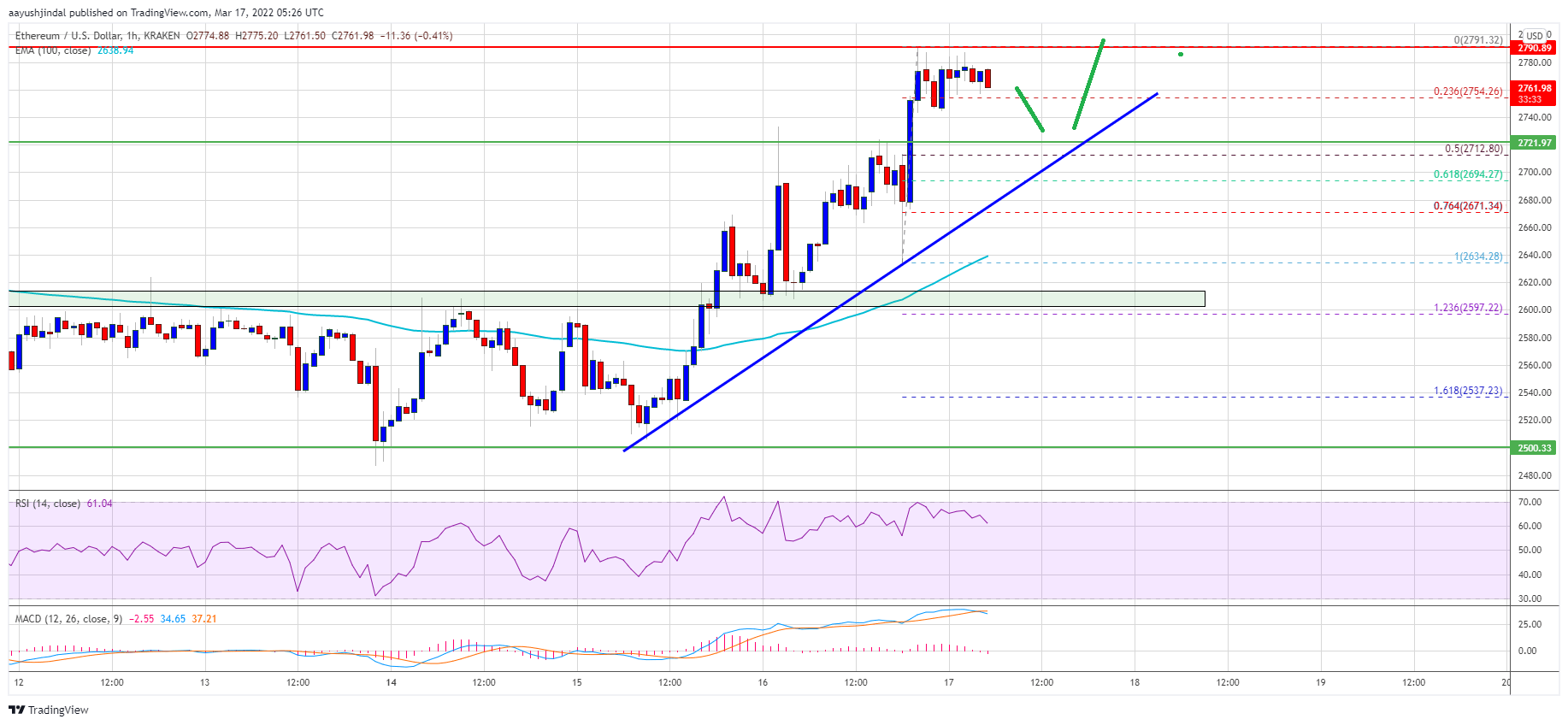This screenshot has height=725, width=1568.
Task: Click the 2580.00 price axis tick
Action: (1535, 338)
